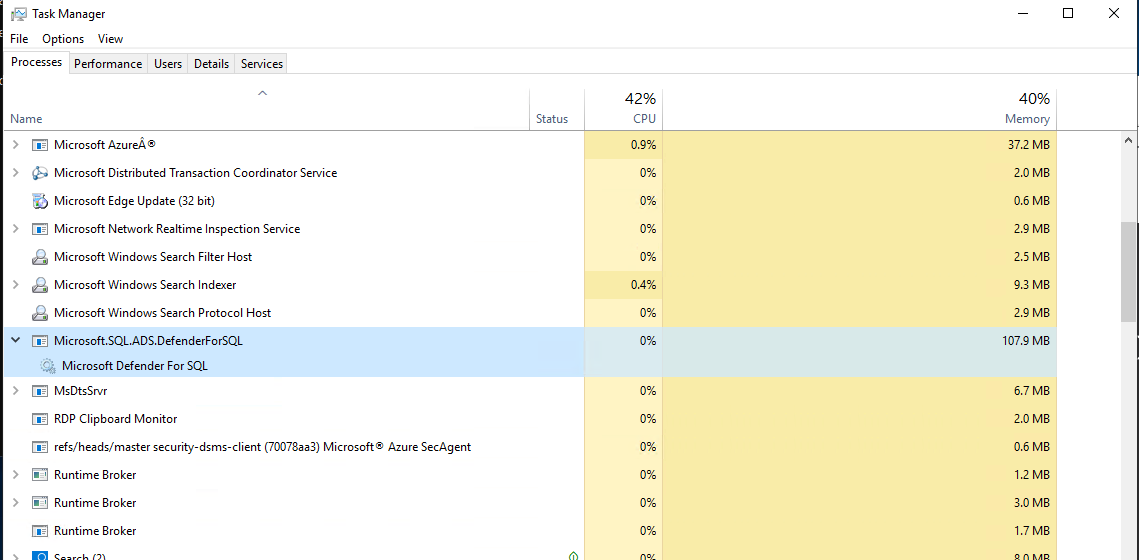This screenshot has height=560, width=1139.
Task: Expand the Microsoft Azure process group
Action: point(16,145)
